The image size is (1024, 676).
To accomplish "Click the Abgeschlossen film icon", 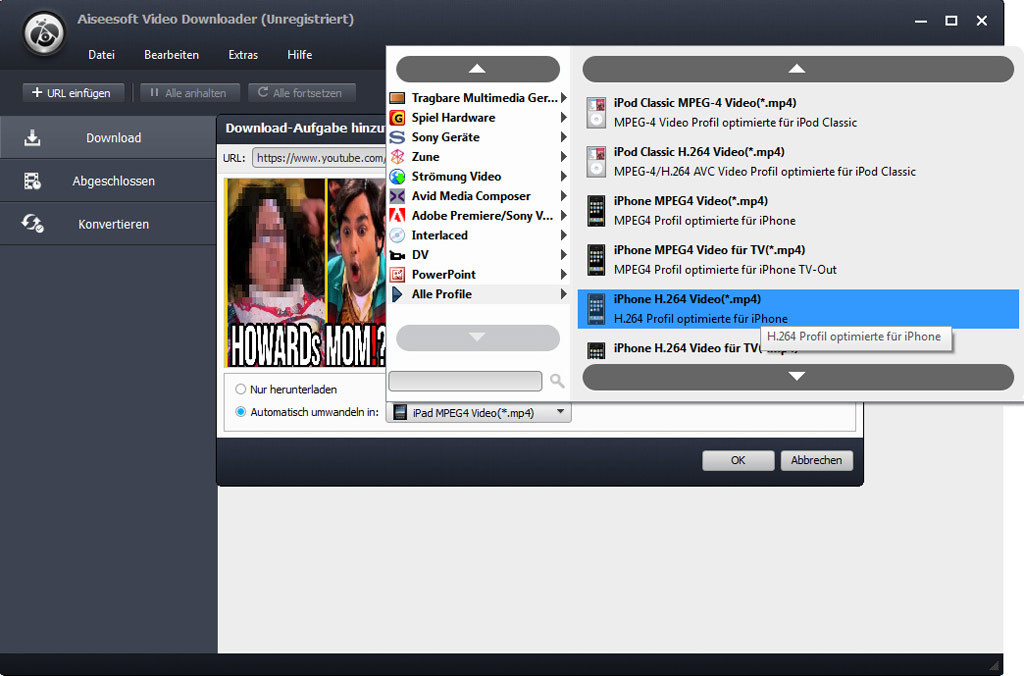I will click(32, 181).
